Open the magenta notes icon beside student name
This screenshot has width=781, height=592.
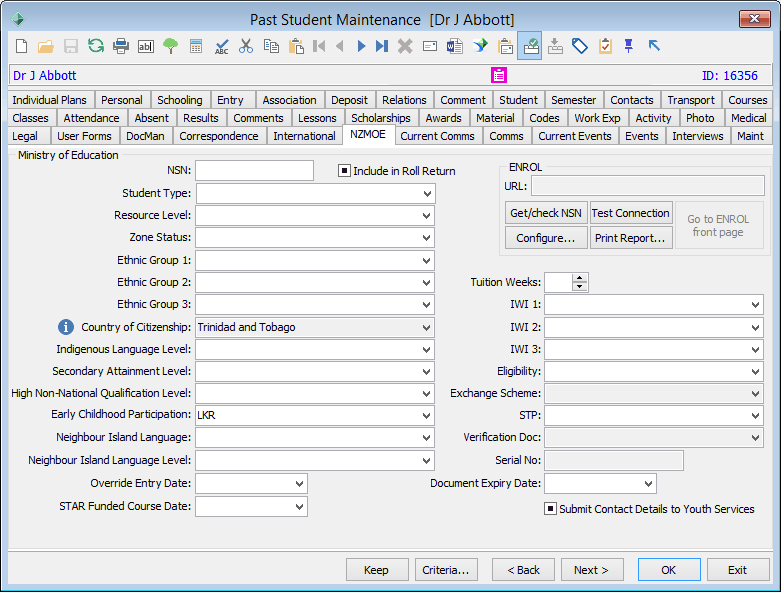[x=499, y=75]
